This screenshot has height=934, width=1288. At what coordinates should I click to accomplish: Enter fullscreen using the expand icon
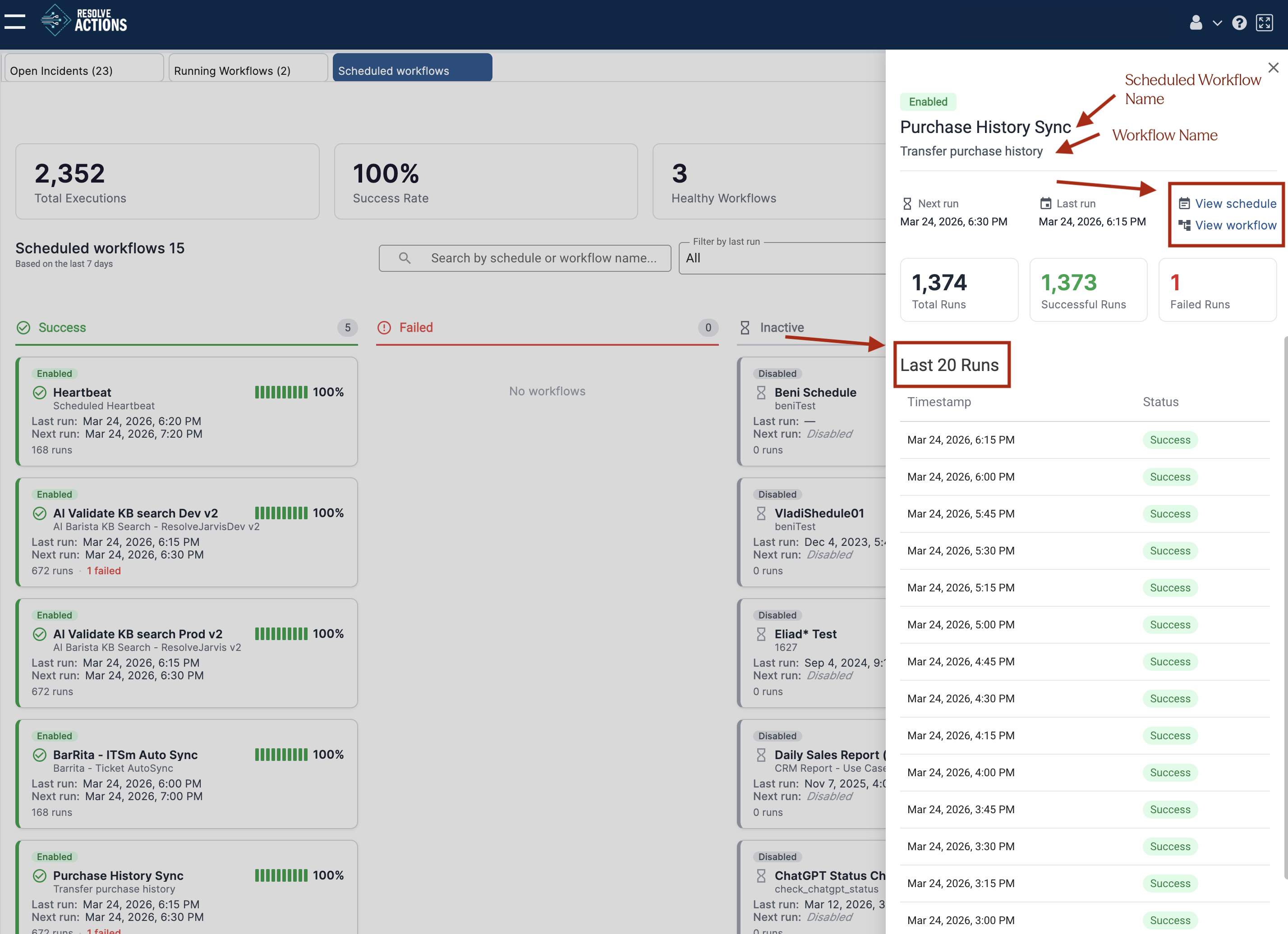coord(1265,23)
